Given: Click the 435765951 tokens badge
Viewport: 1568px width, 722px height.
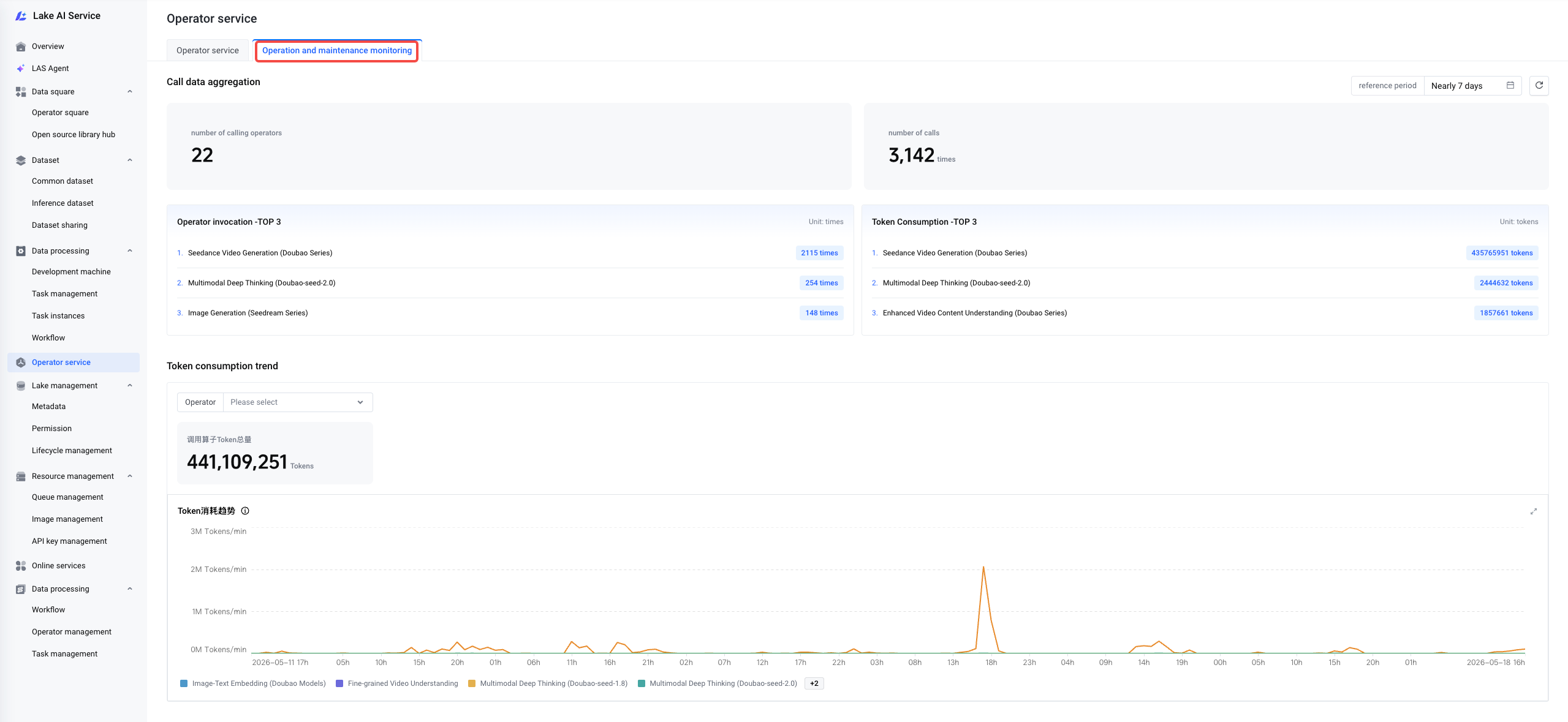Looking at the screenshot, I should pyautogui.click(x=1502, y=253).
